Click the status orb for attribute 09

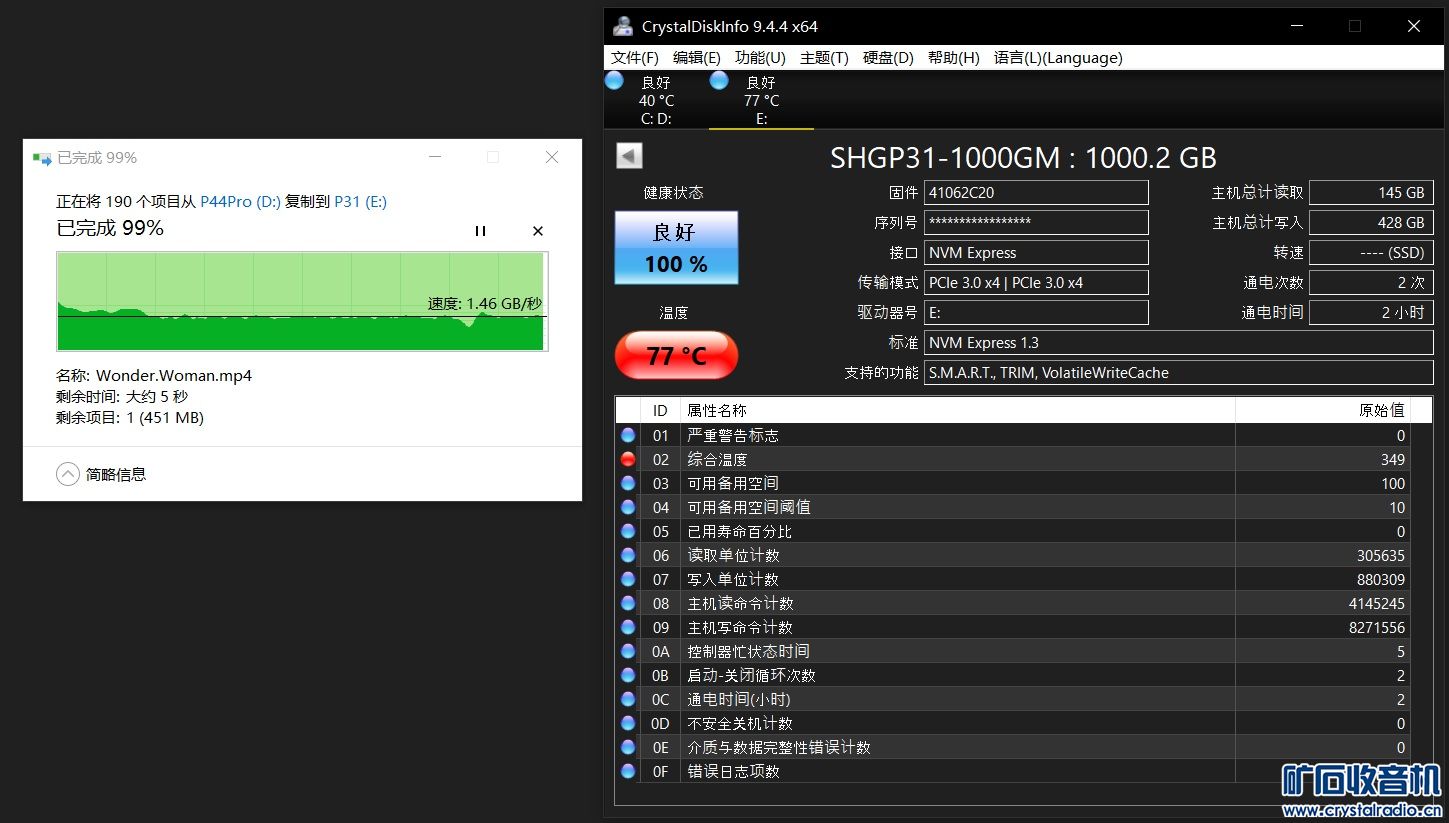(628, 627)
